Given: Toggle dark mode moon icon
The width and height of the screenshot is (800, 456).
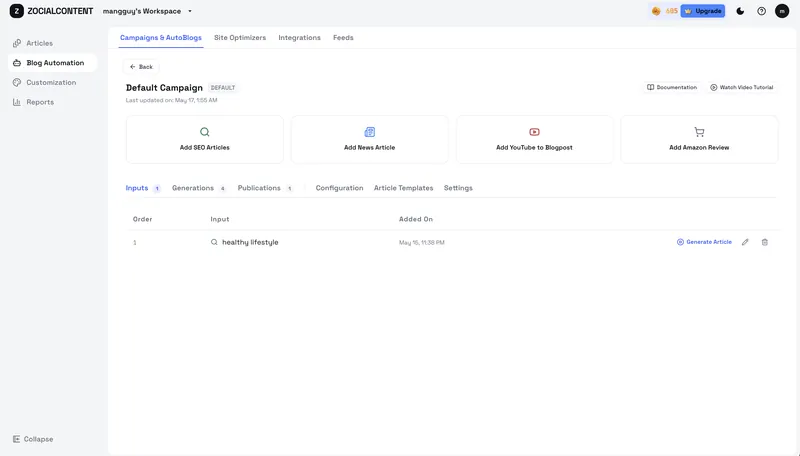Looking at the screenshot, I should [740, 11].
